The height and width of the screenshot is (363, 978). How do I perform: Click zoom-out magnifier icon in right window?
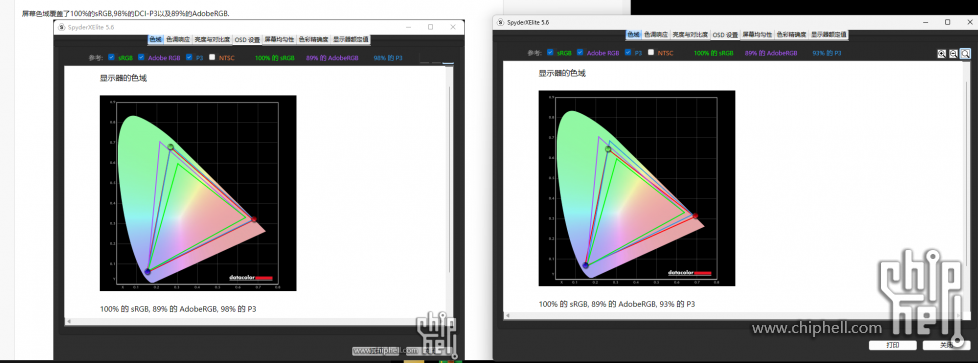click(x=953, y=54)
